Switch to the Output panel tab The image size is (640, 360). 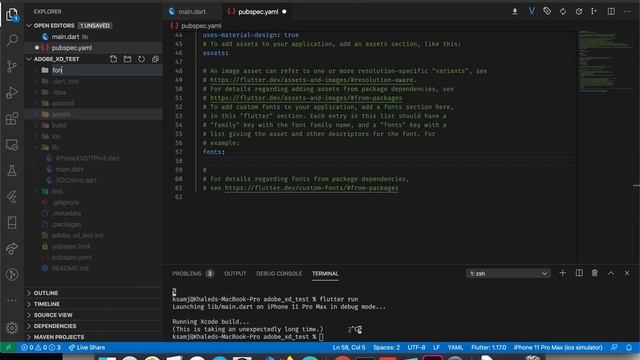coord(235,273)
